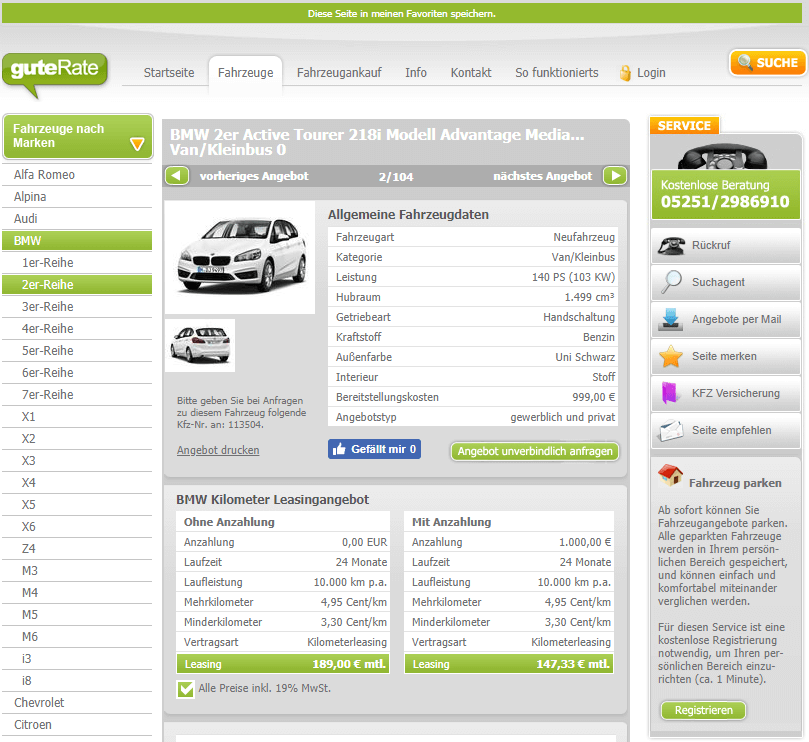Select the Fahrzeuge tab
The width and height of the screenshot is (809, 742).
[246, 73]
